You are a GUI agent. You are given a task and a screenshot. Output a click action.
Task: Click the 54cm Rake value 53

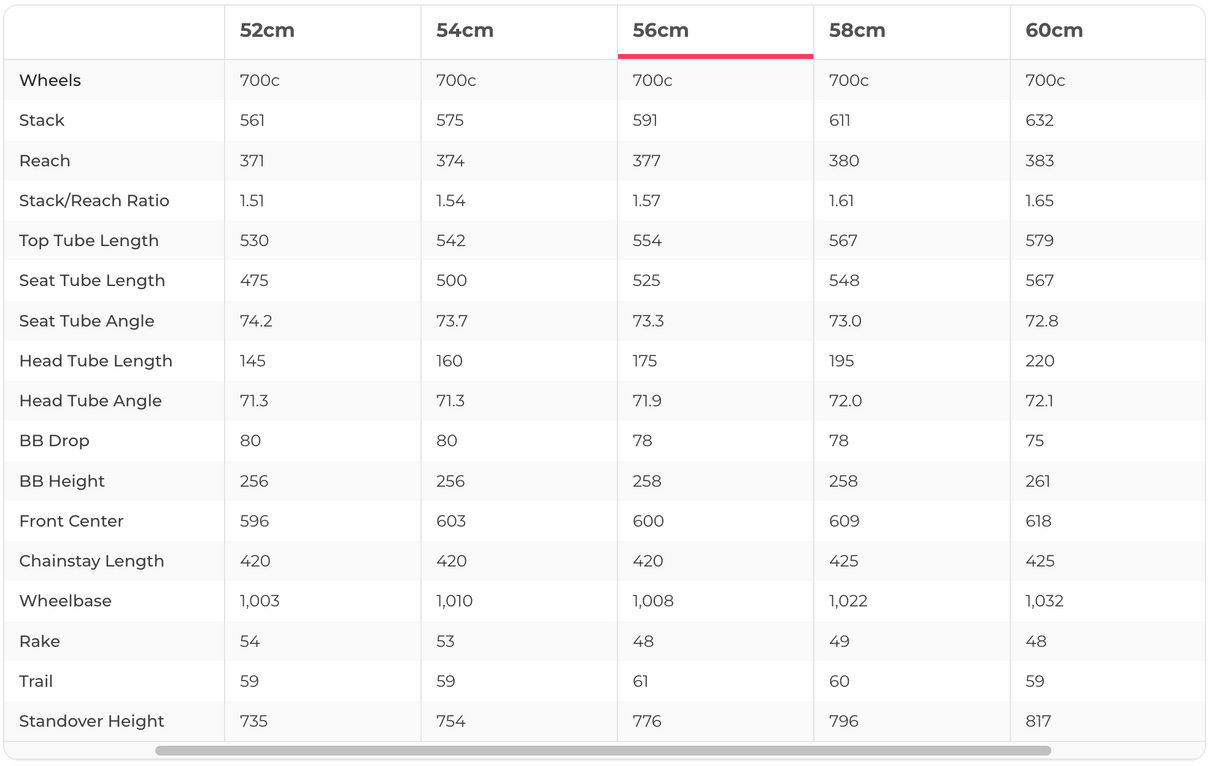446,641
